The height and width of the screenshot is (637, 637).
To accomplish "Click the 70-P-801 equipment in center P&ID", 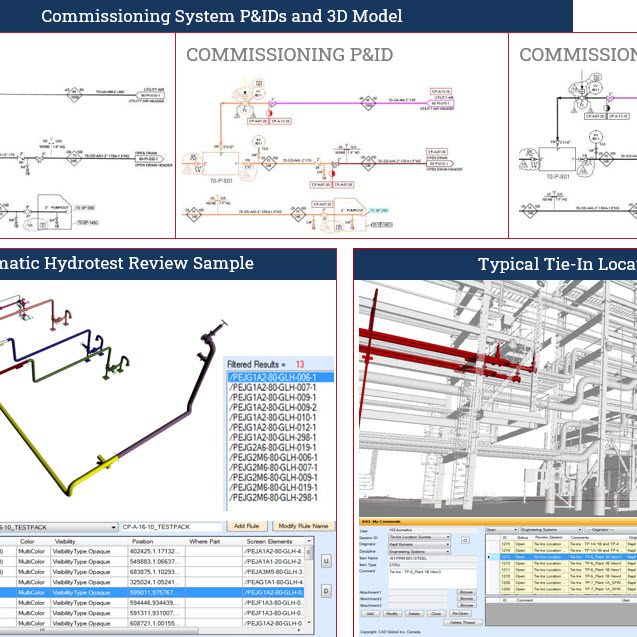I will point(221,164).
